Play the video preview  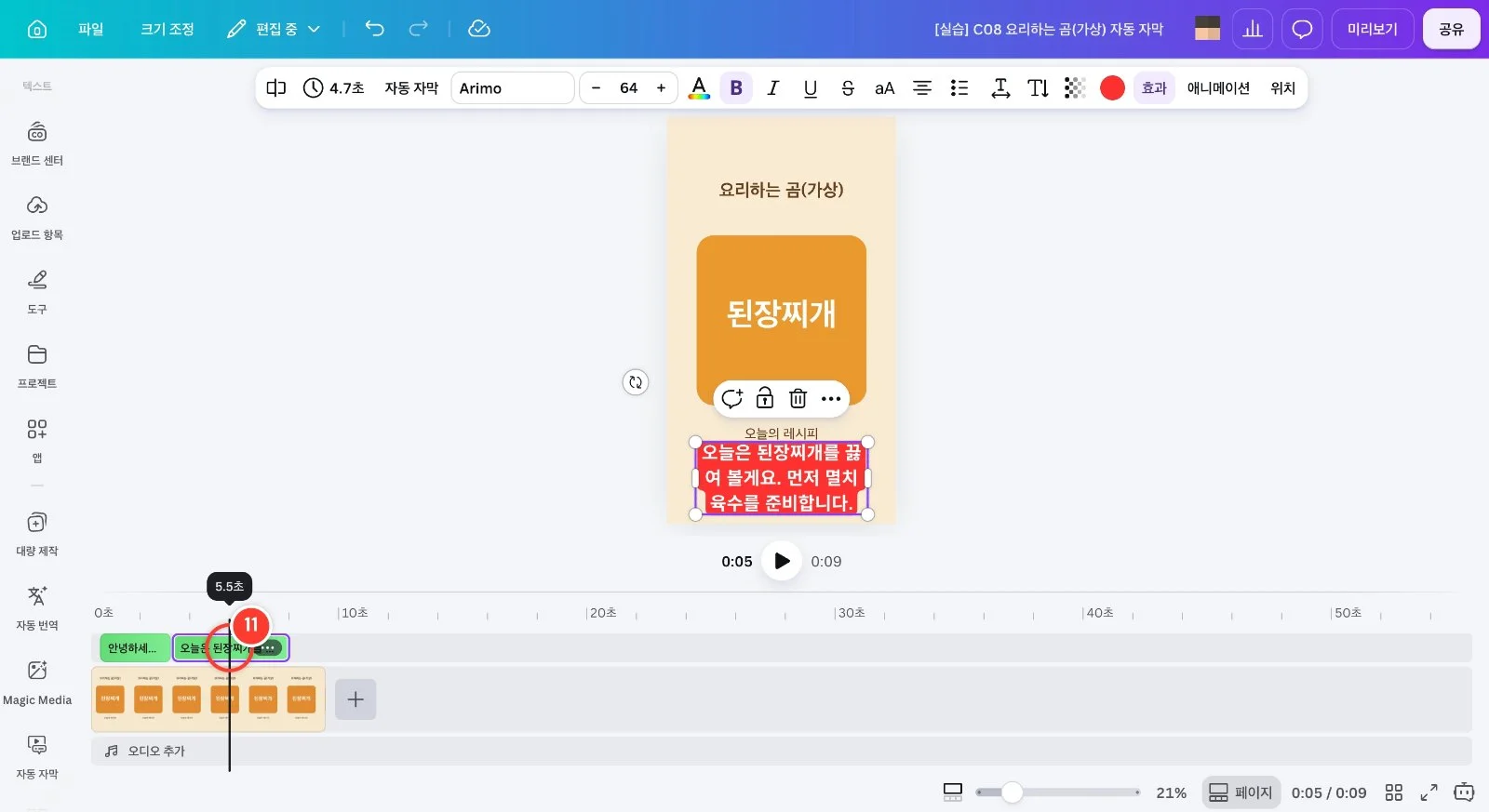tap(782, 561)
